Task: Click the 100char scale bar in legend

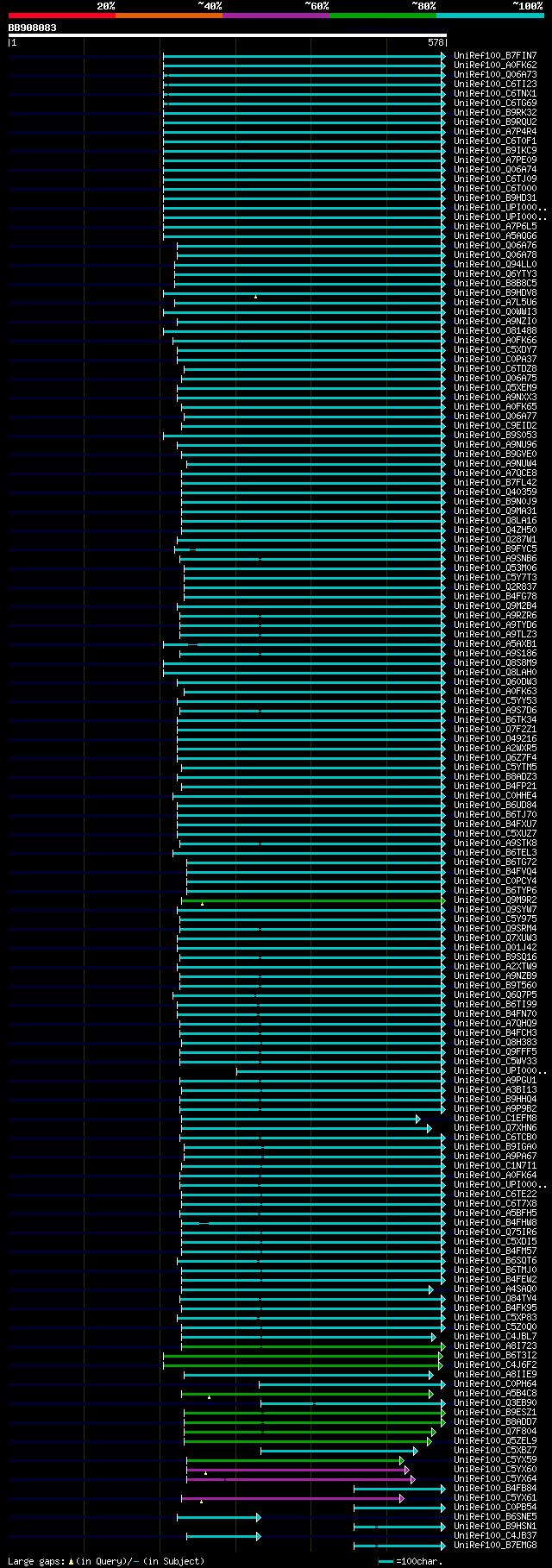Action: [386, 1561]
